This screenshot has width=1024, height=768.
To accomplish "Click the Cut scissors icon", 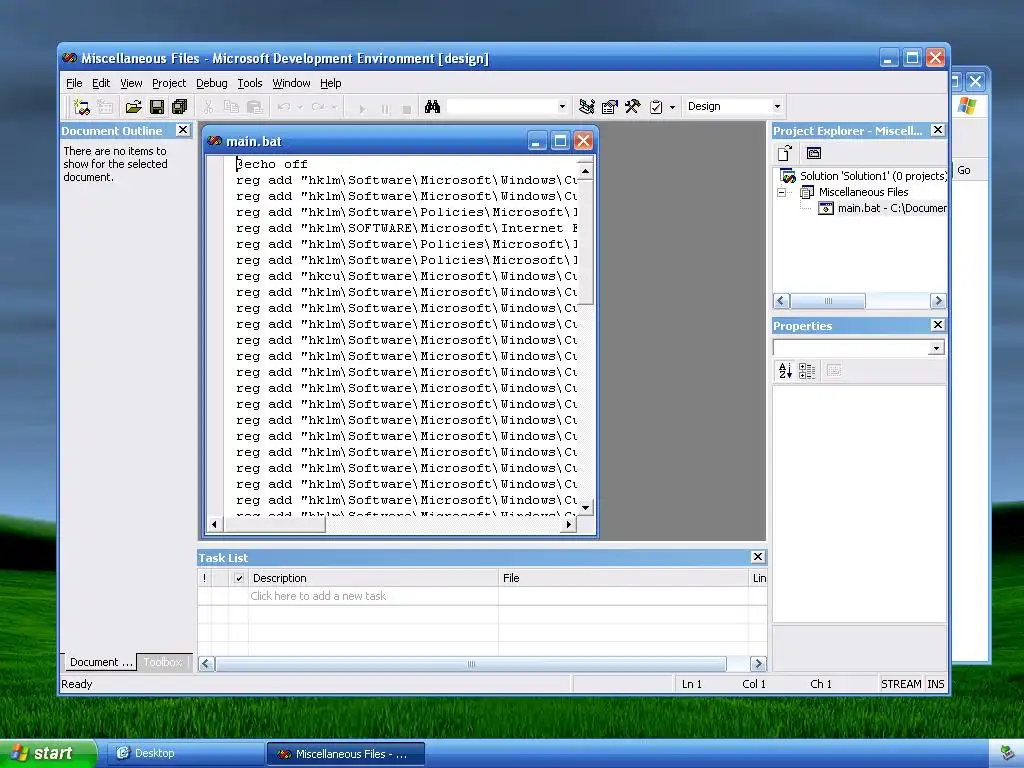I will (x=208, y=107).
